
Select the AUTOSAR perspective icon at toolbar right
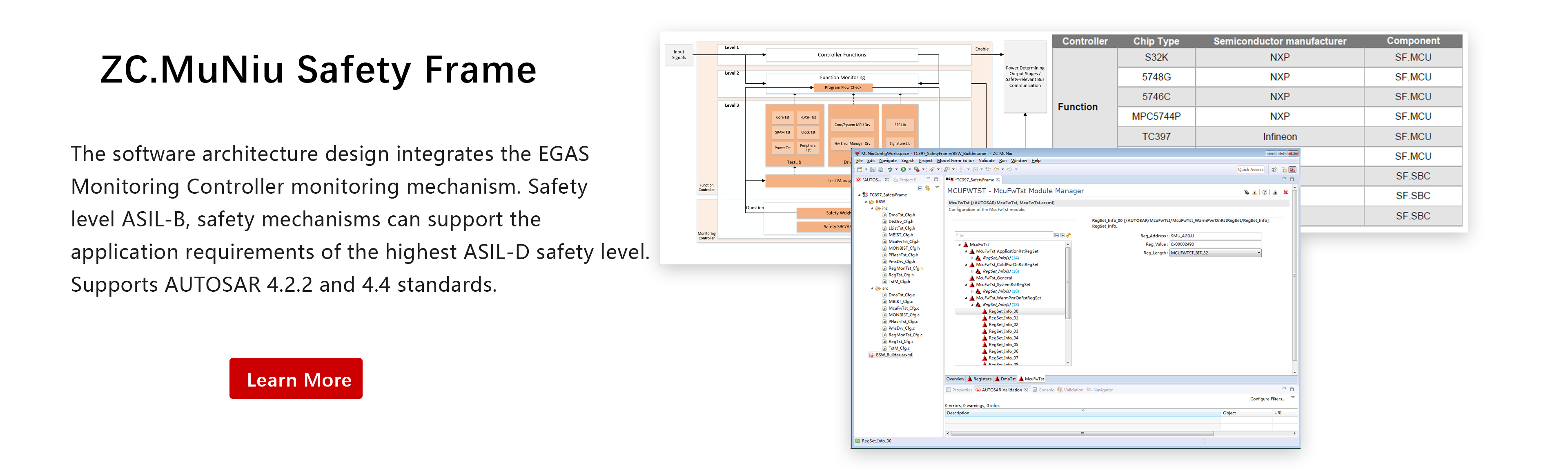pos(1292,170)
